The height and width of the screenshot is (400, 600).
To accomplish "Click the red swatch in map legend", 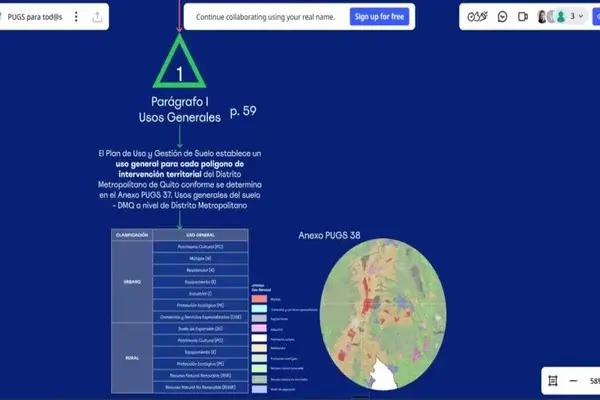I will (x=258, y=298).
